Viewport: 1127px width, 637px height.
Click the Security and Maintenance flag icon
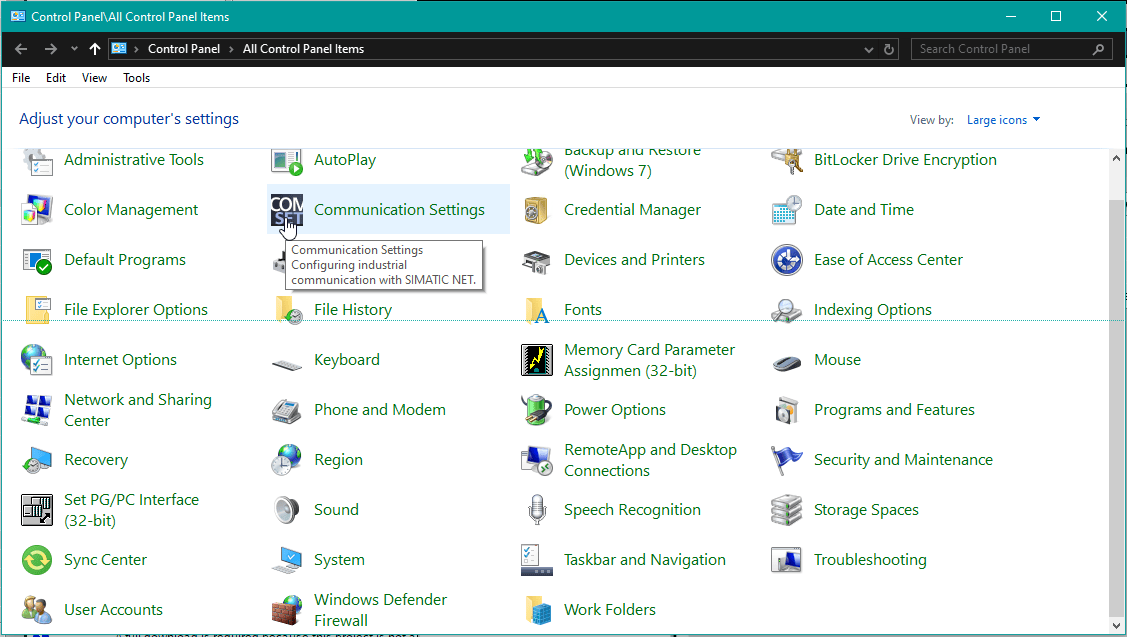pos(786,460)
